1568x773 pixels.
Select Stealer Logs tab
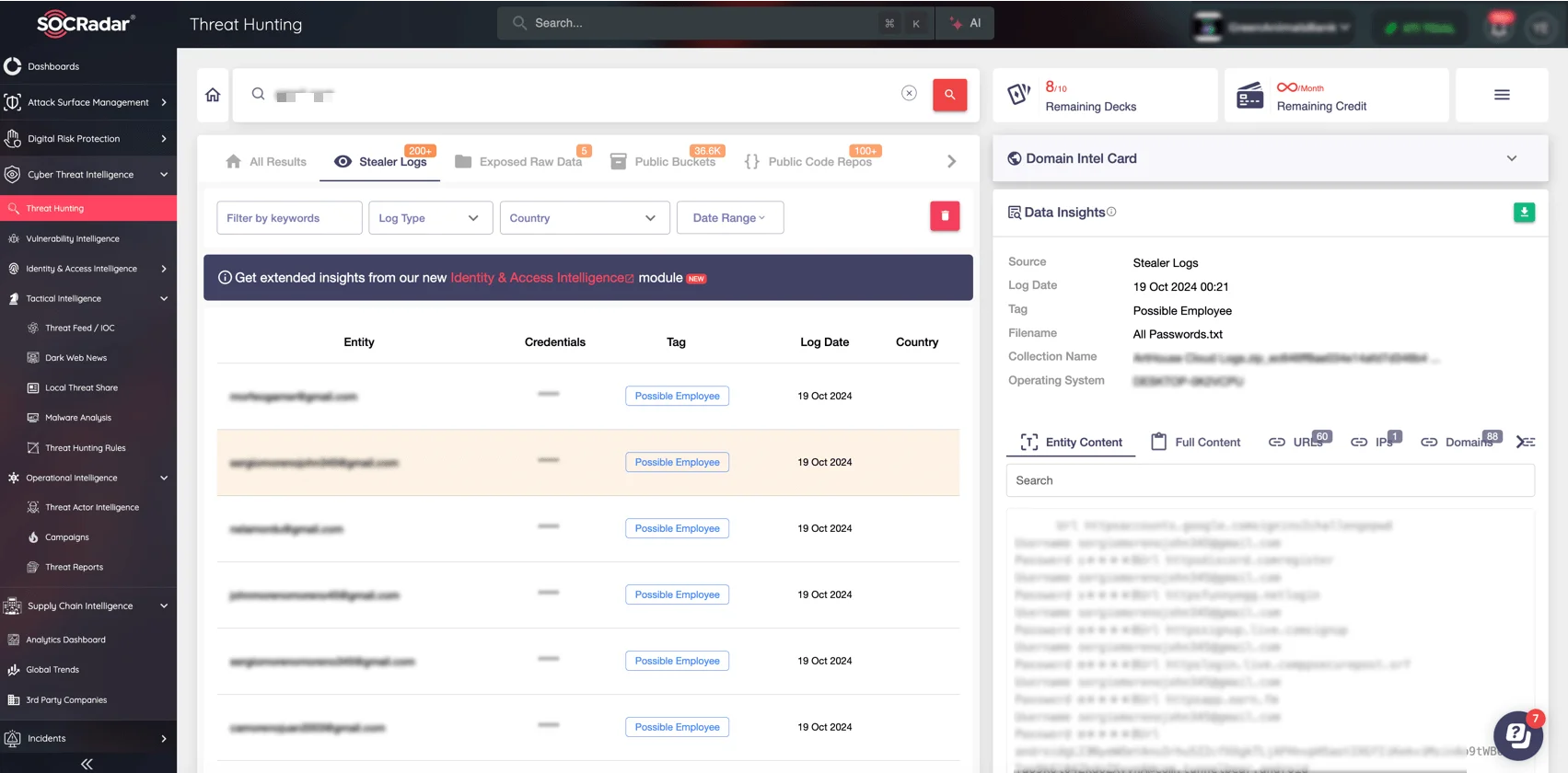coord(381,162)
